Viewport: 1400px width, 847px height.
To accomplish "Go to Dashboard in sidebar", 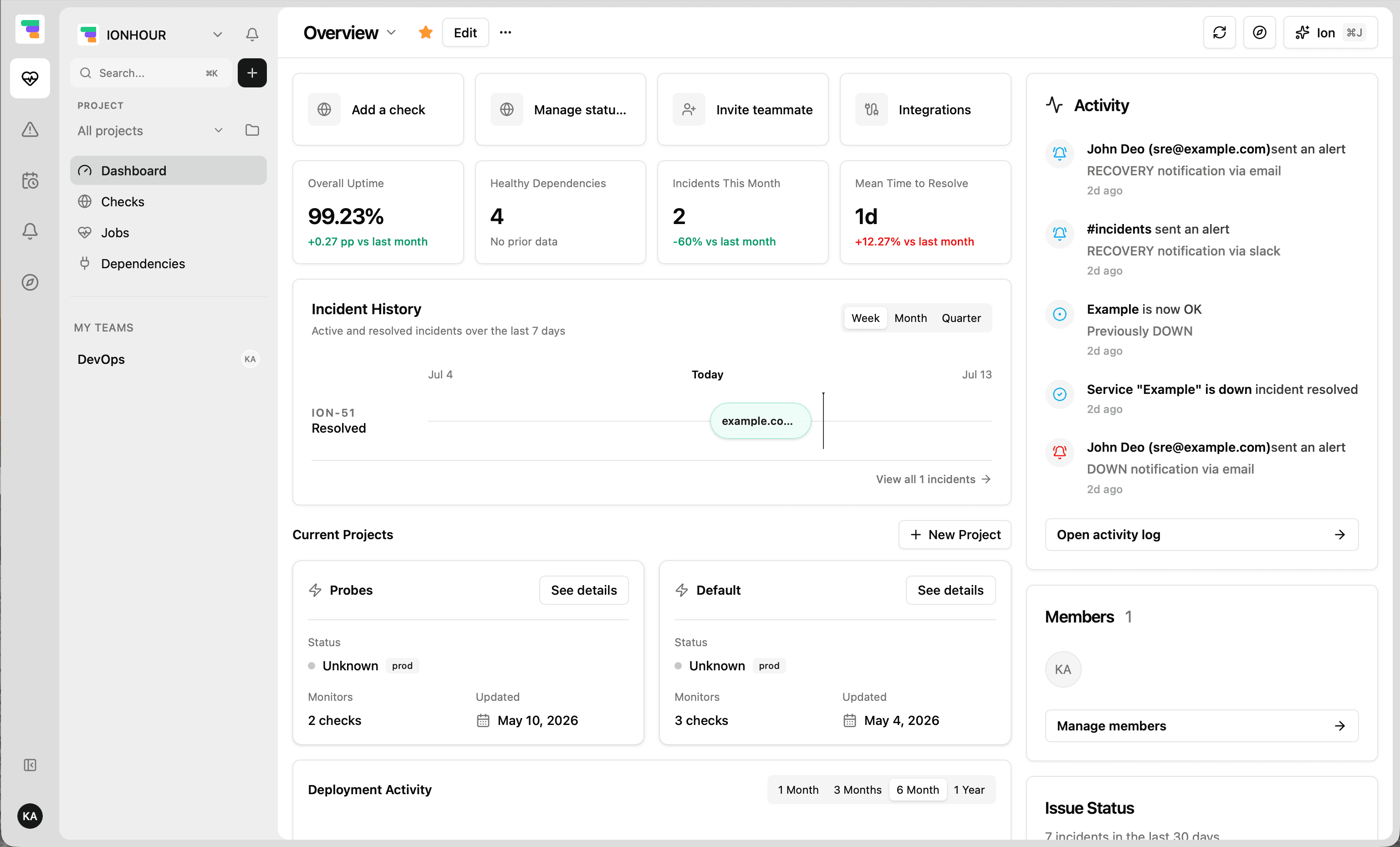I will pos(168,170).
